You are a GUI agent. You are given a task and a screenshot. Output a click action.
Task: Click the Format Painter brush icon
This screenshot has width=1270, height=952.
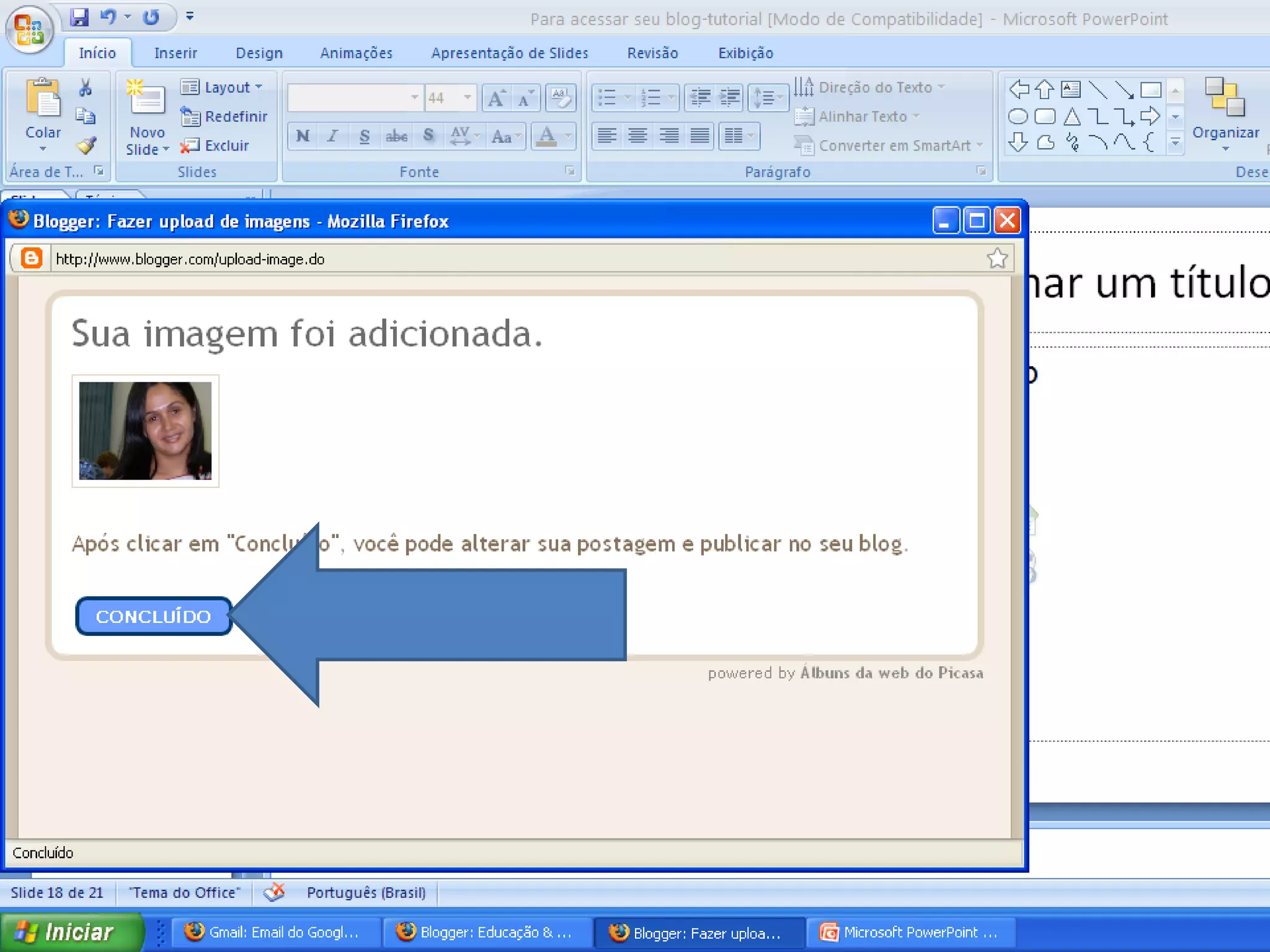pyautogui.click(x=86, y=146)
